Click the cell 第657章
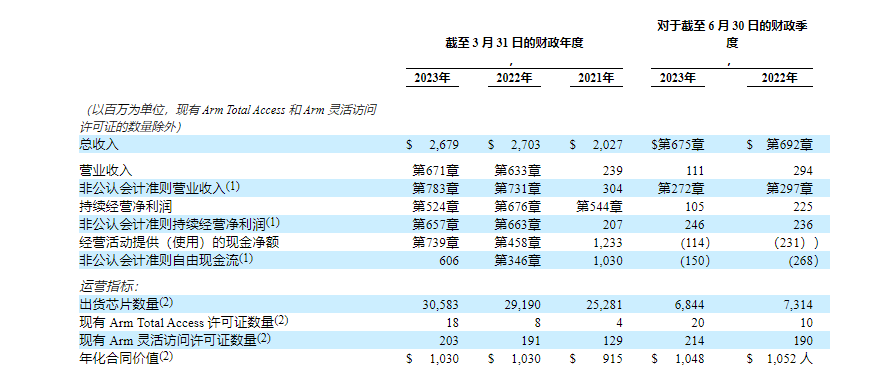The width and height of the screenshot is (875, 383). (435, 224)
